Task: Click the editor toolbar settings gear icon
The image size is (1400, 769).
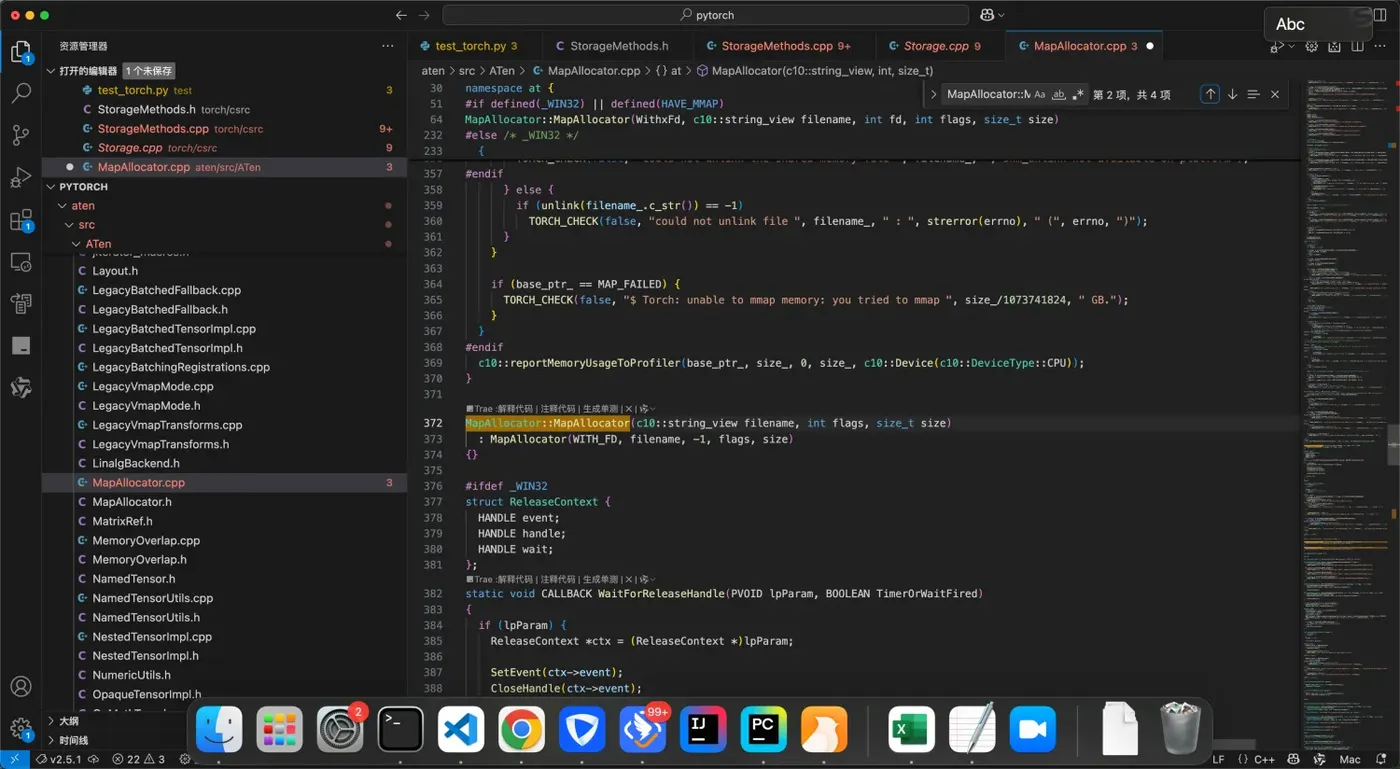Action: pos(1312,46)
